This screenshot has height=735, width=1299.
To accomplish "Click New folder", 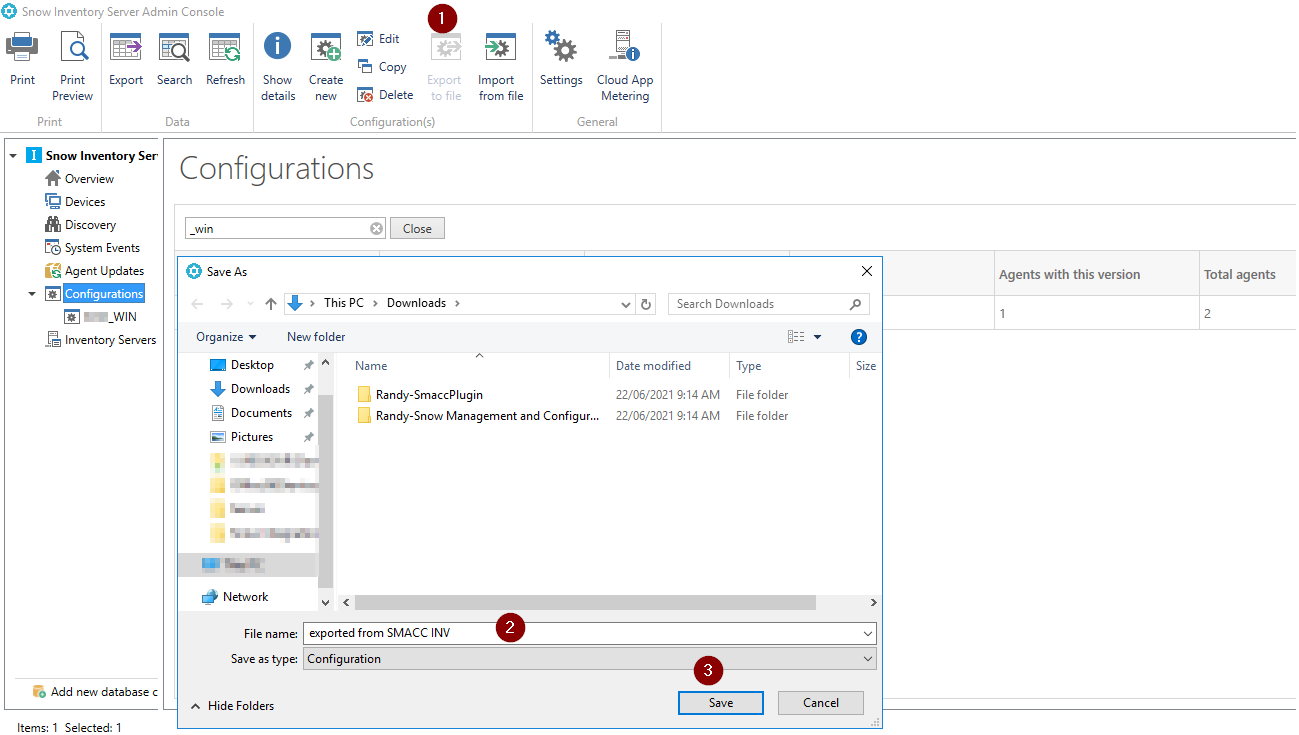I will point(316,337).
